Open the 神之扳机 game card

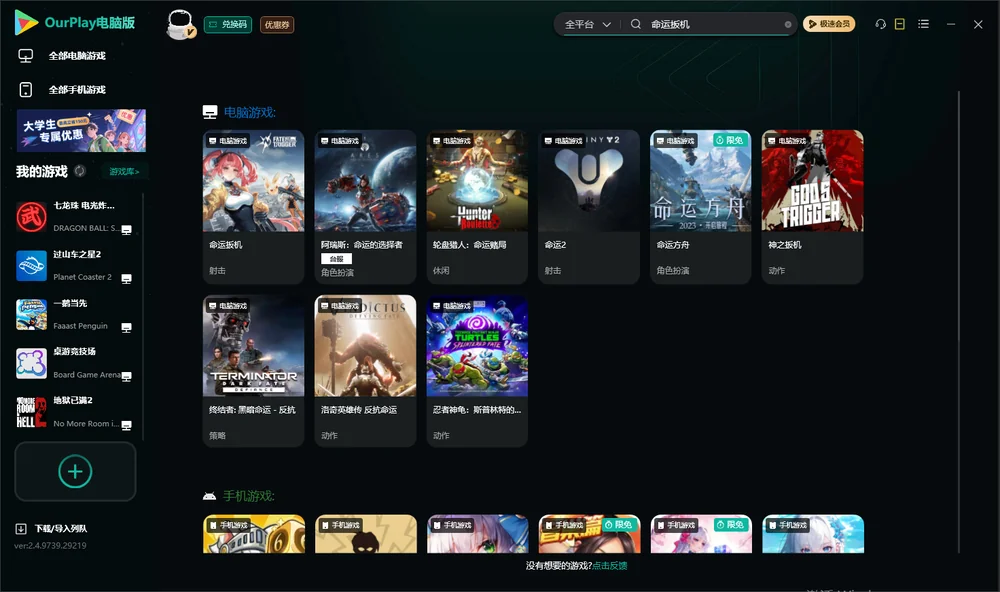[x=812, y=207]
